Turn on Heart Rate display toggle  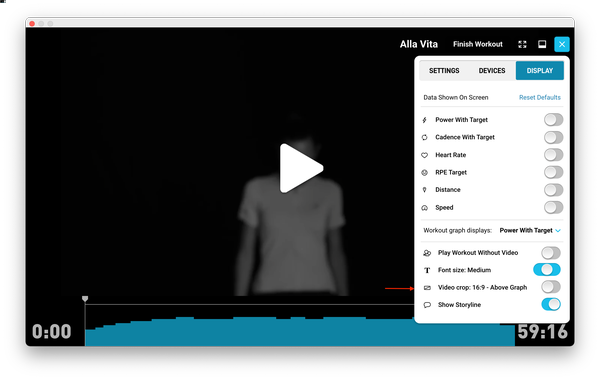553,155
